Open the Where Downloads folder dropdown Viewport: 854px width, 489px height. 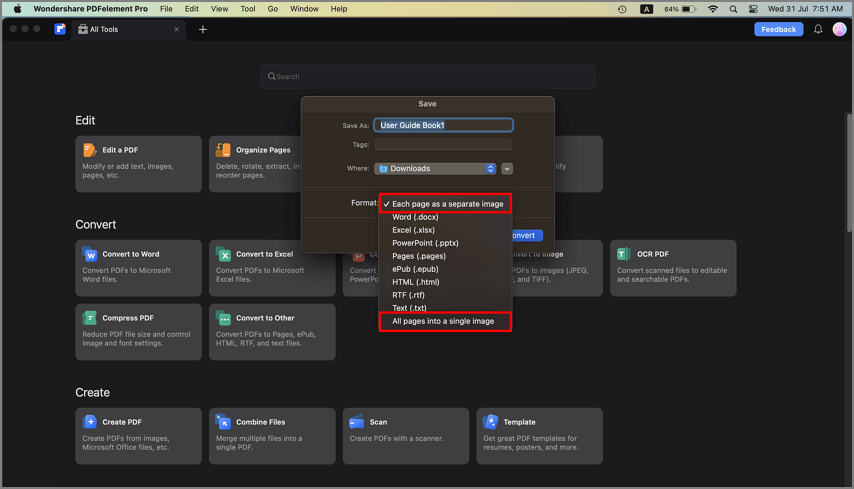[x=435, y=169]
